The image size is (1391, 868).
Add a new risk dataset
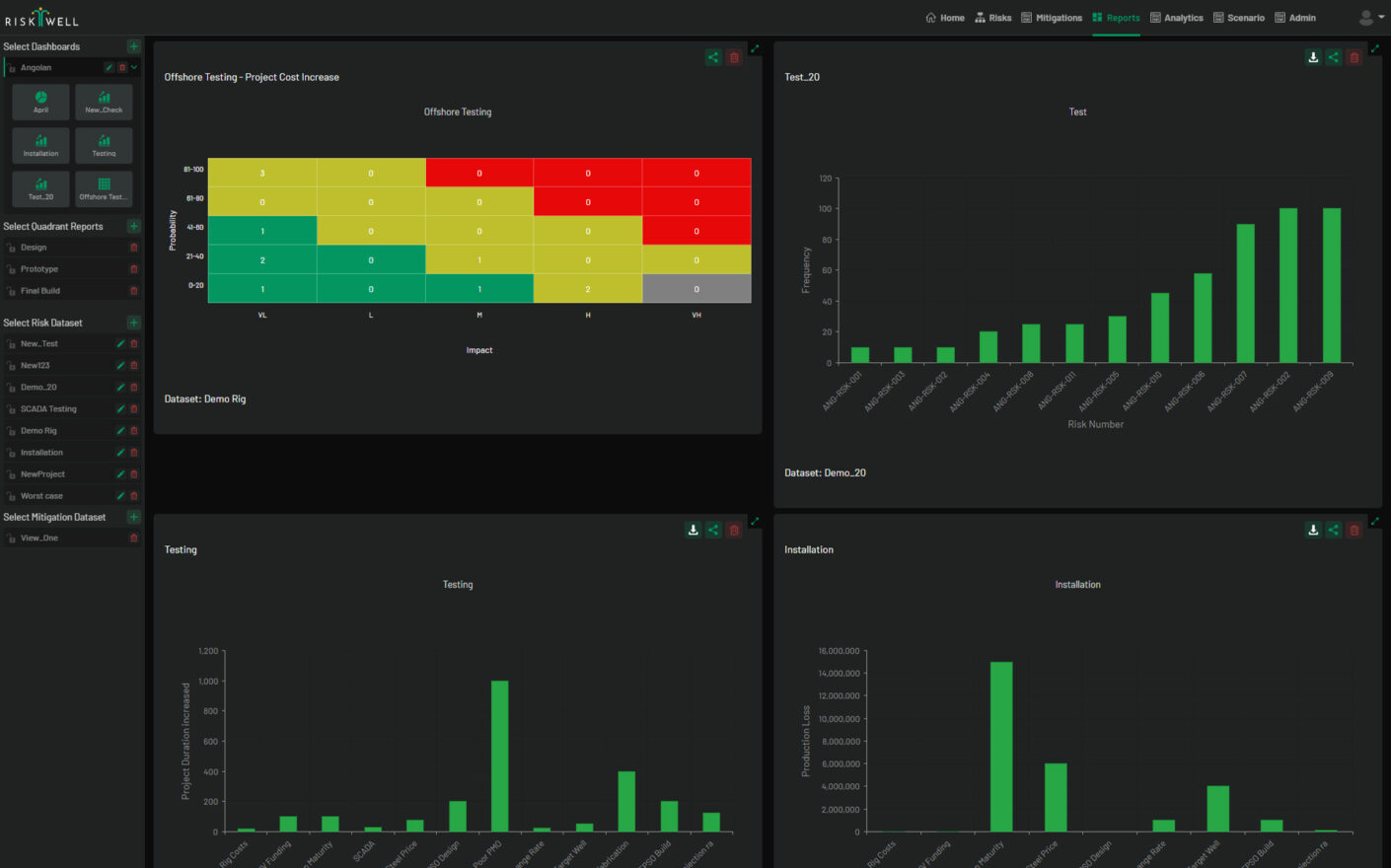134,323
